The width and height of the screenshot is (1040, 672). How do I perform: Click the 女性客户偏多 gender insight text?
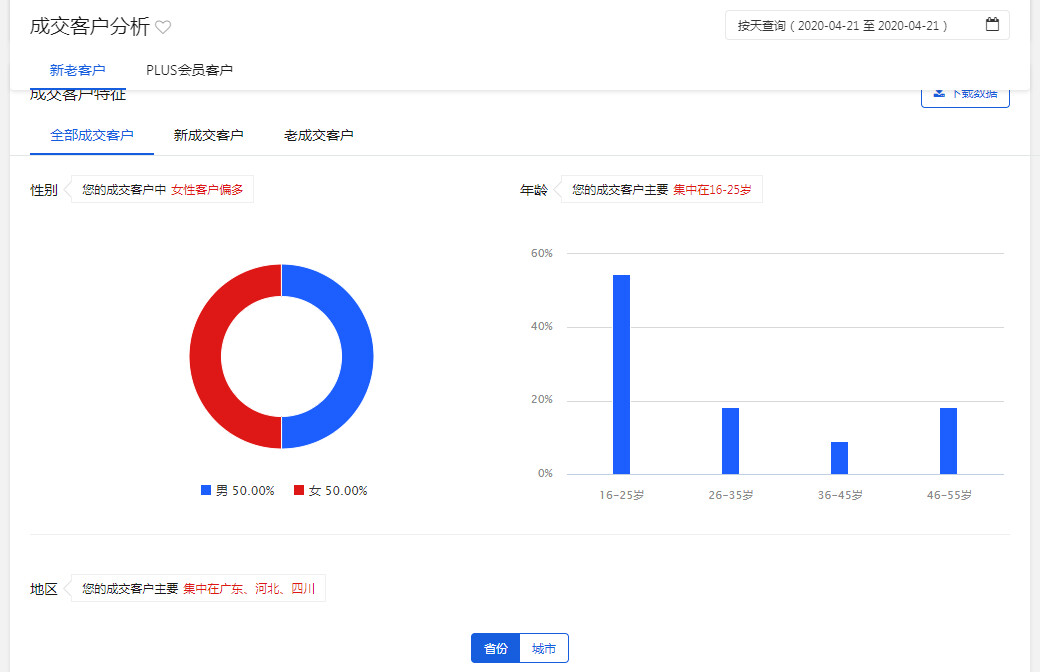[x=207, y=189]
